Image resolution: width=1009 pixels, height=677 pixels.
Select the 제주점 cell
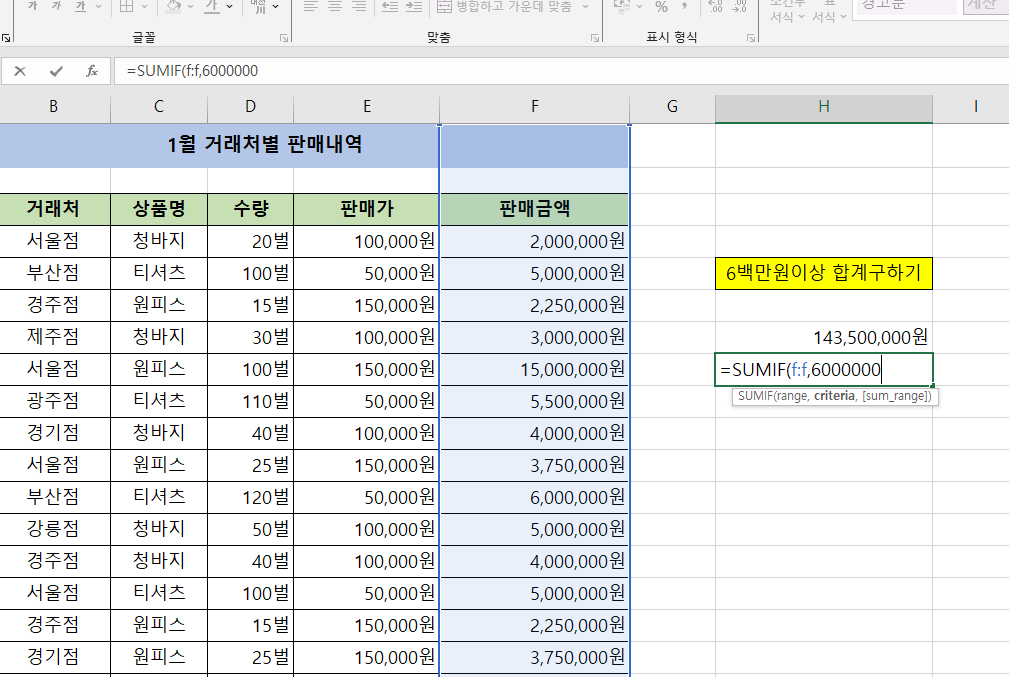pyautogui.click(x=55, y=337)
